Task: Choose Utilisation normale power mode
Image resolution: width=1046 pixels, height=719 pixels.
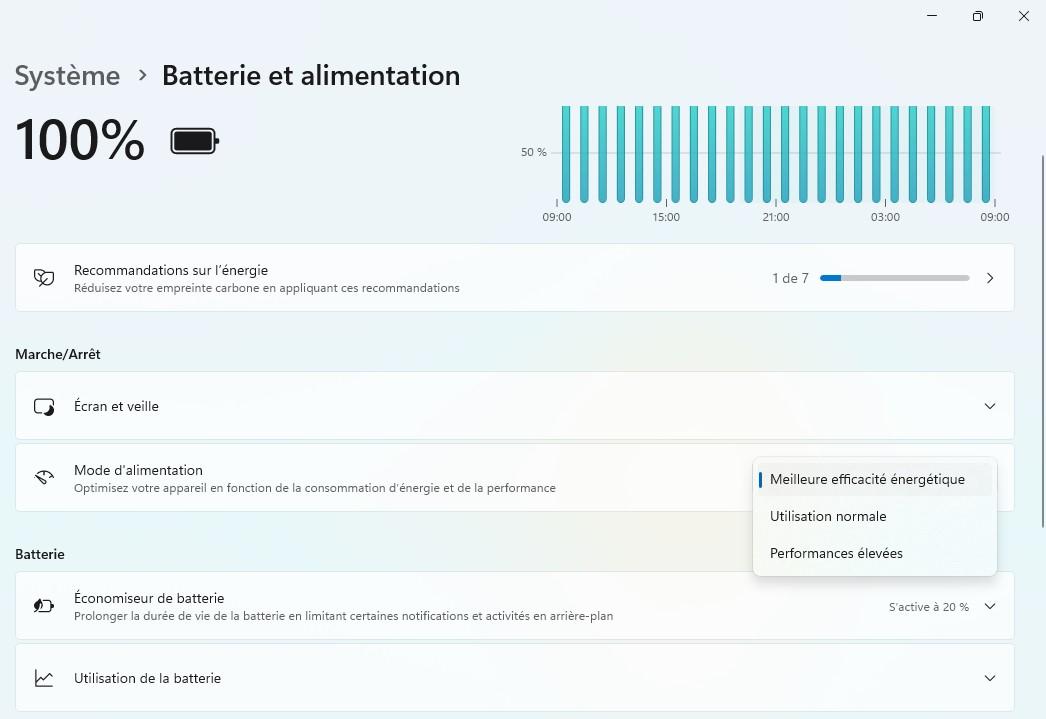Action: click(x=828, y=516)
